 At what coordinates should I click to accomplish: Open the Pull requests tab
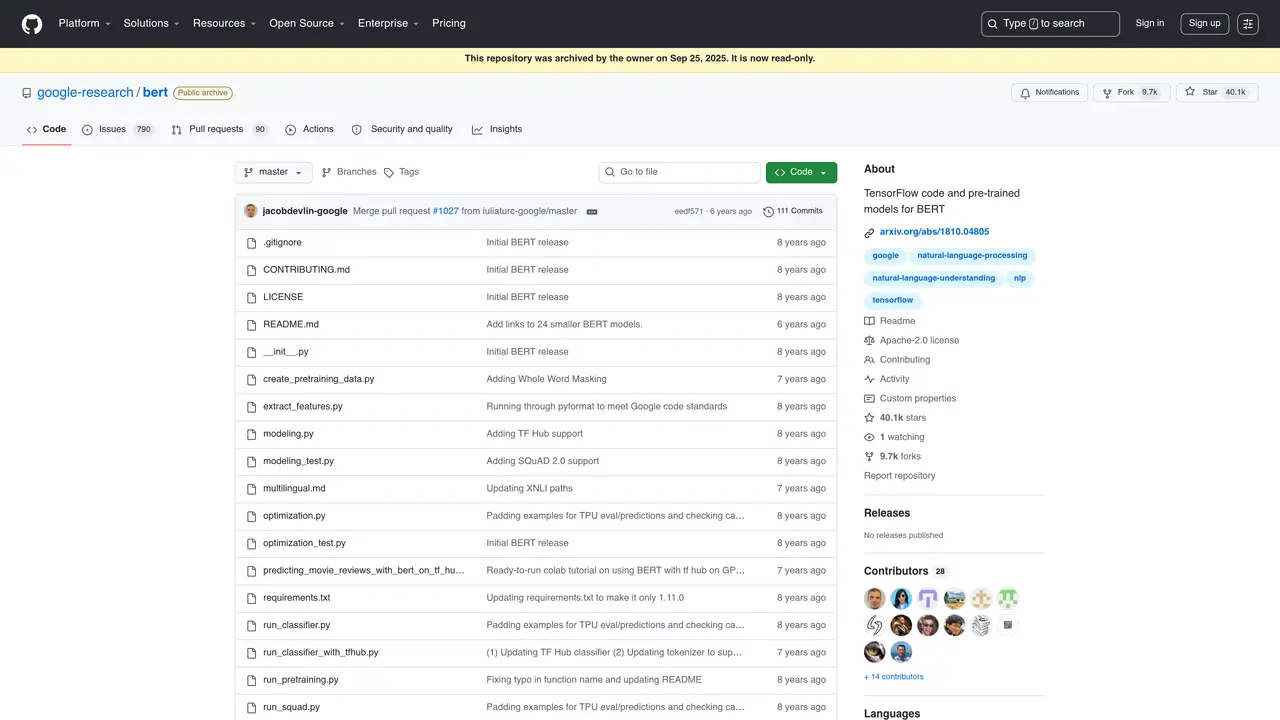[220, 130]
